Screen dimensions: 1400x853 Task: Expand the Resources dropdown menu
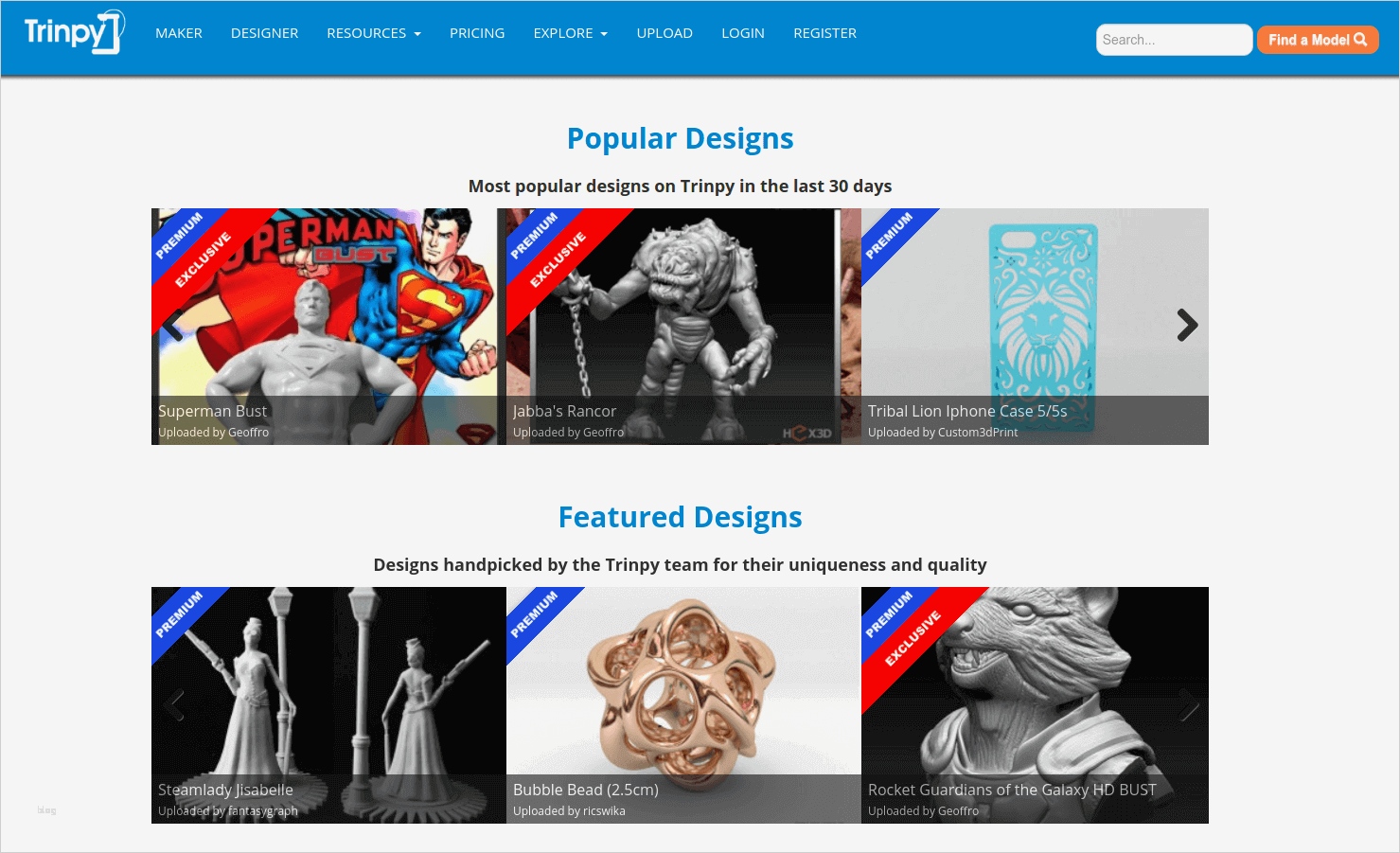click(374, 33)
